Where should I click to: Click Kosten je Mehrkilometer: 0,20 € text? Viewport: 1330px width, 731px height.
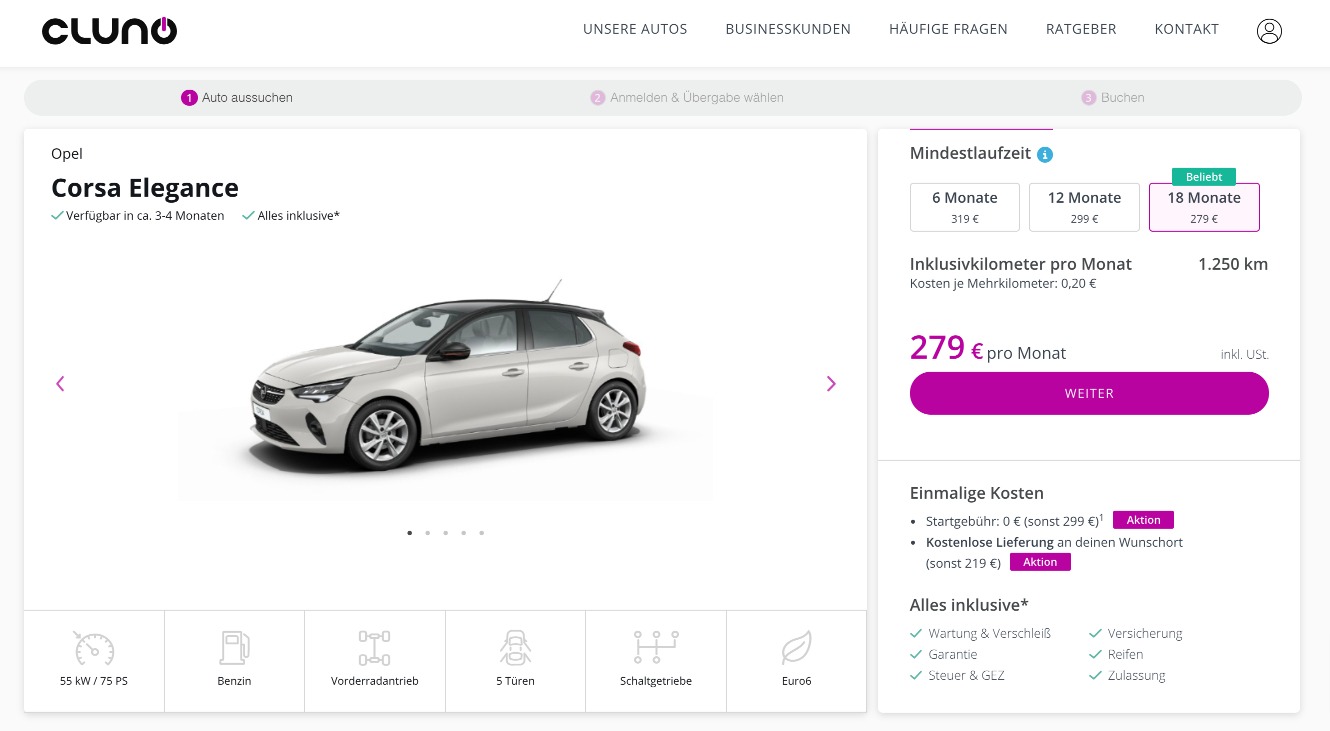[x=1003, y=283]
